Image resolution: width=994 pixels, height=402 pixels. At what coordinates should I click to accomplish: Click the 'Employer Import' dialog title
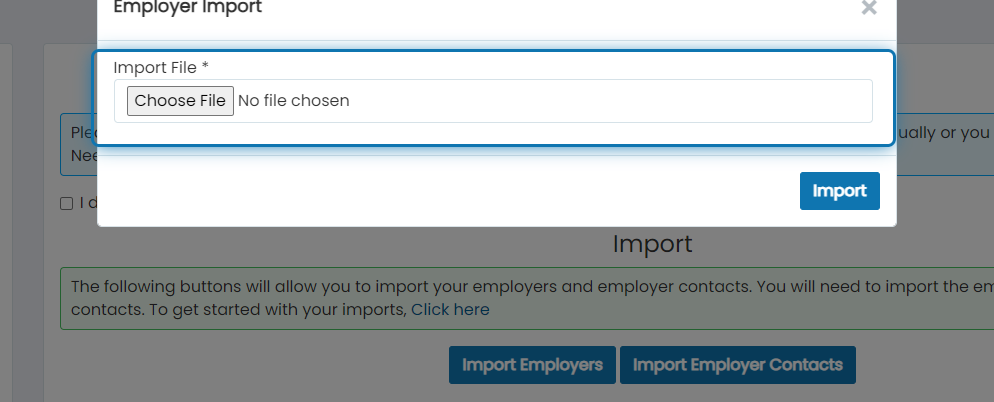187,8
